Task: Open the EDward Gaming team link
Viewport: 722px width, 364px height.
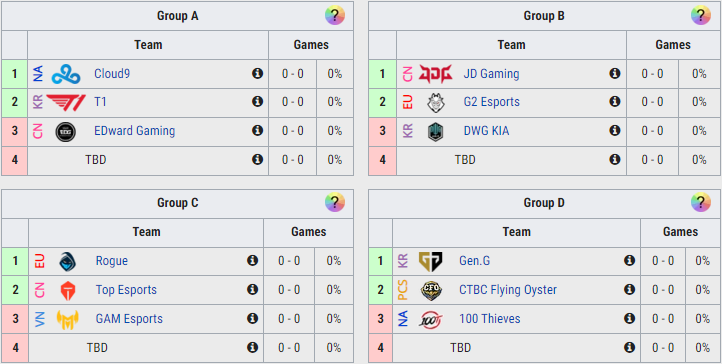Action: click(x=134, y=131)
